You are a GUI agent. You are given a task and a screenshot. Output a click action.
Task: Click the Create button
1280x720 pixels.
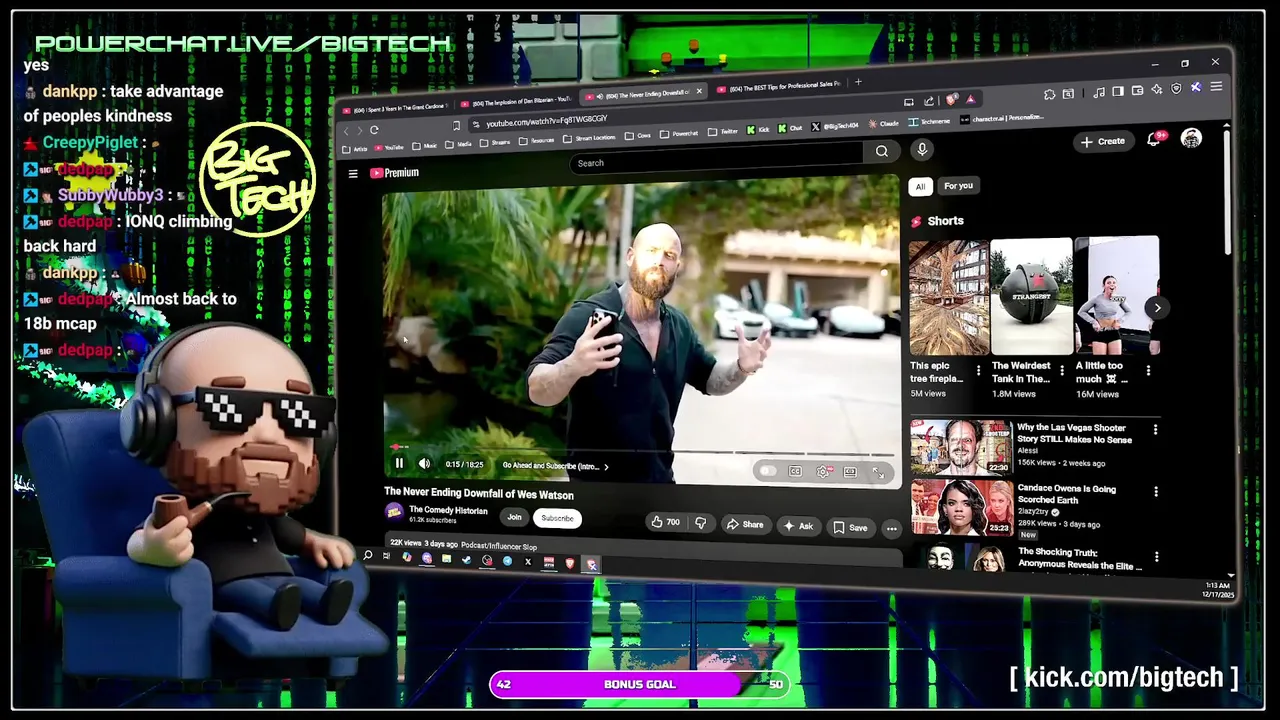[x=1102, y=142]
